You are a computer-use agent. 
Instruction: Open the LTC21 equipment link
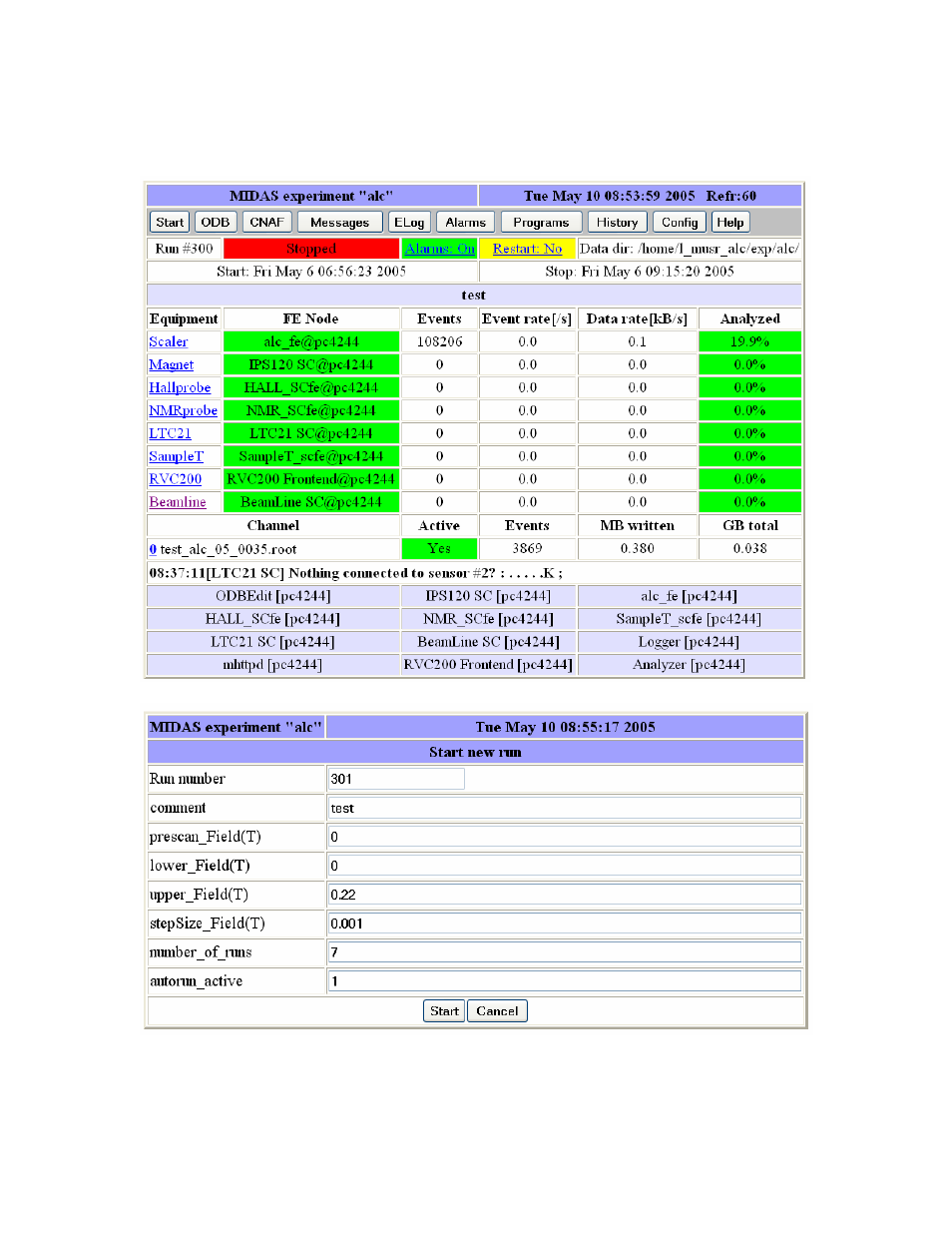pos(171,433)
